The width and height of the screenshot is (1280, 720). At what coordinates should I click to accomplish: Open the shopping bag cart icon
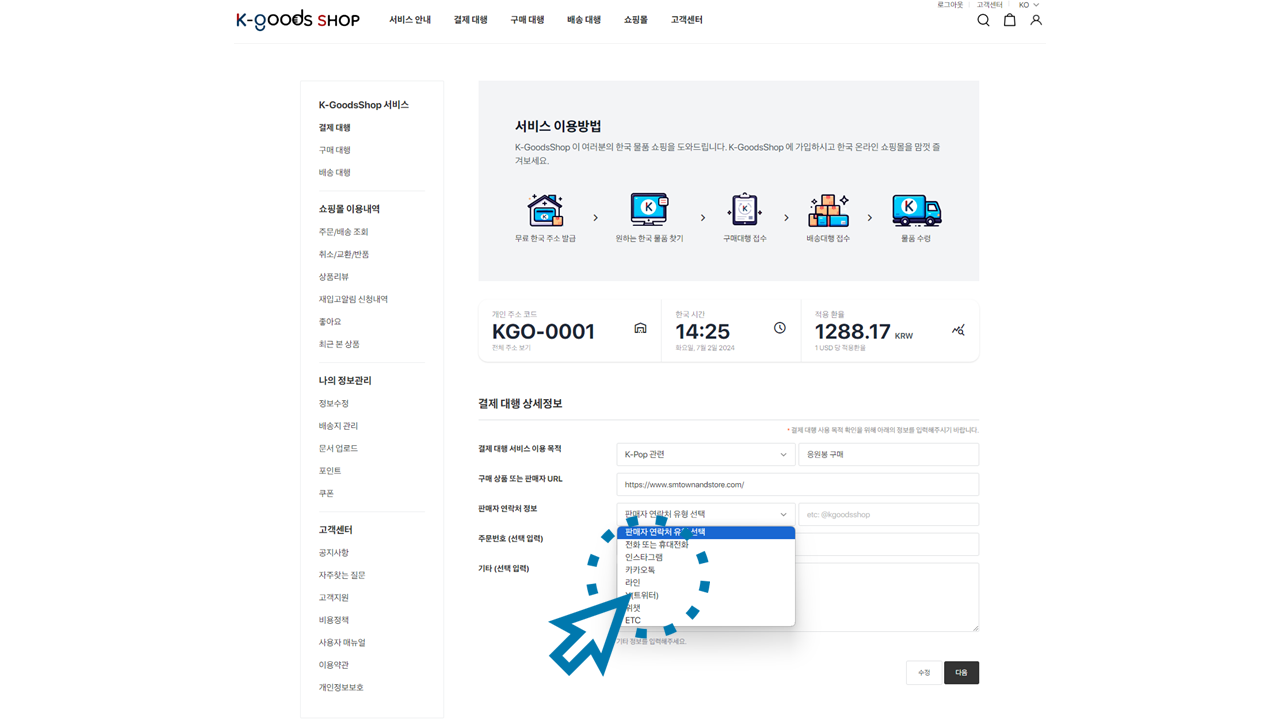pyautogui.click(x=1010, y=20)
